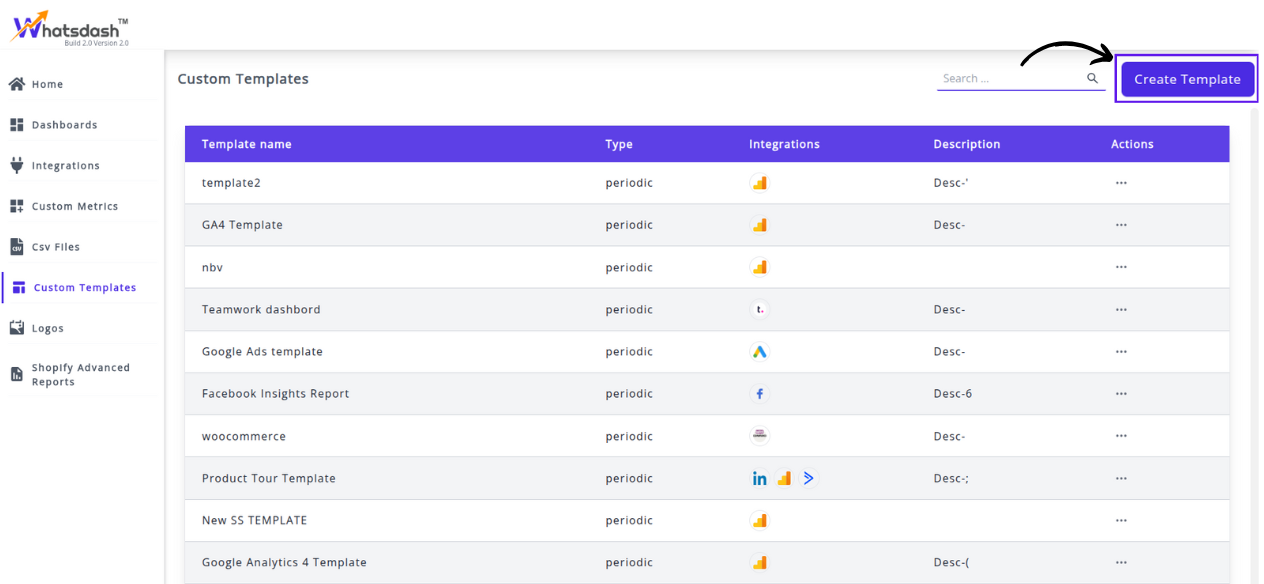Click Google Analytics icon in template2 row
Viewport: 1264px width, 584px height.
pos(760,183)
